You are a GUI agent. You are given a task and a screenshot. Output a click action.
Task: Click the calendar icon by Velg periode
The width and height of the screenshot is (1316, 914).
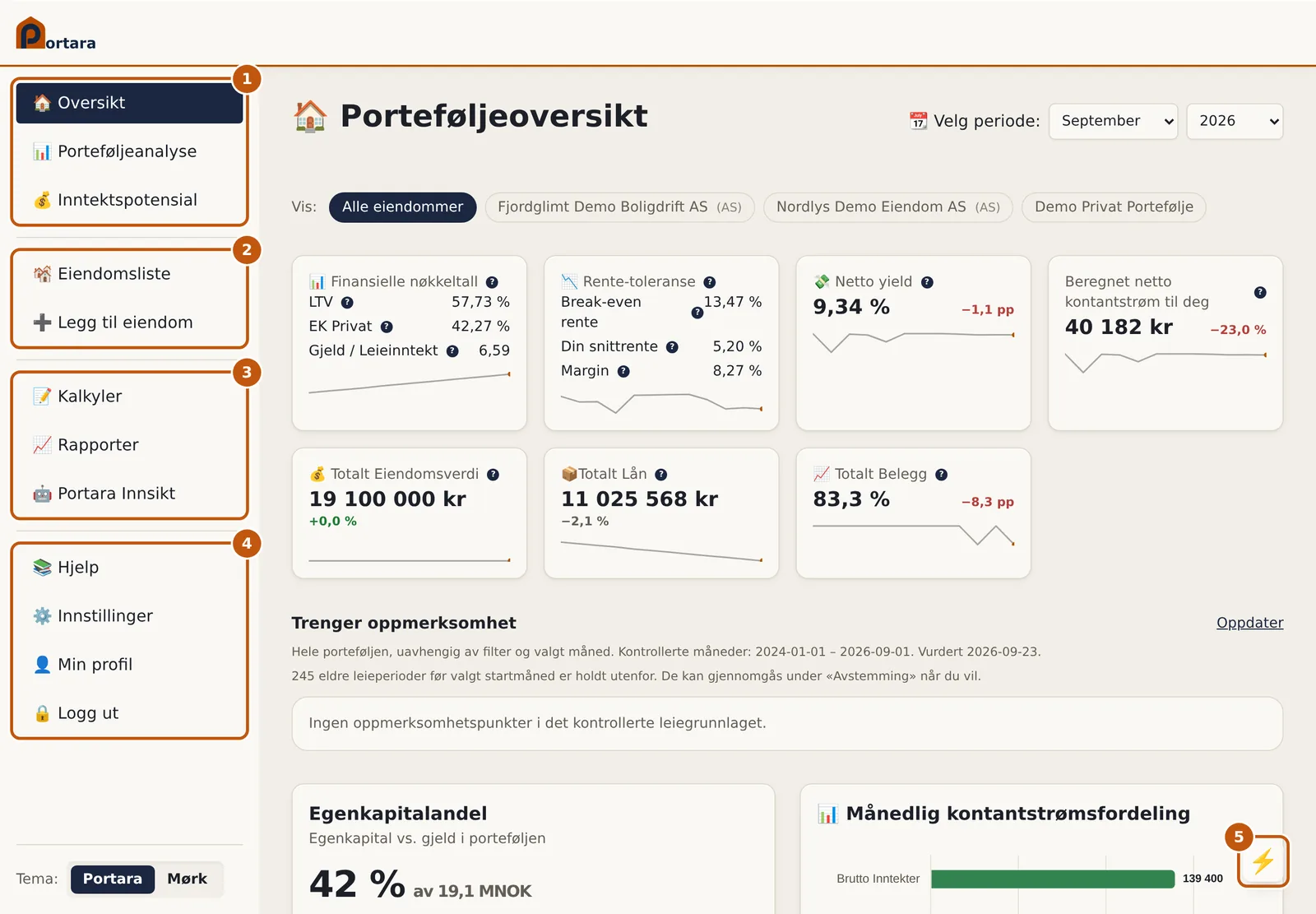click(x=918, y=121)
